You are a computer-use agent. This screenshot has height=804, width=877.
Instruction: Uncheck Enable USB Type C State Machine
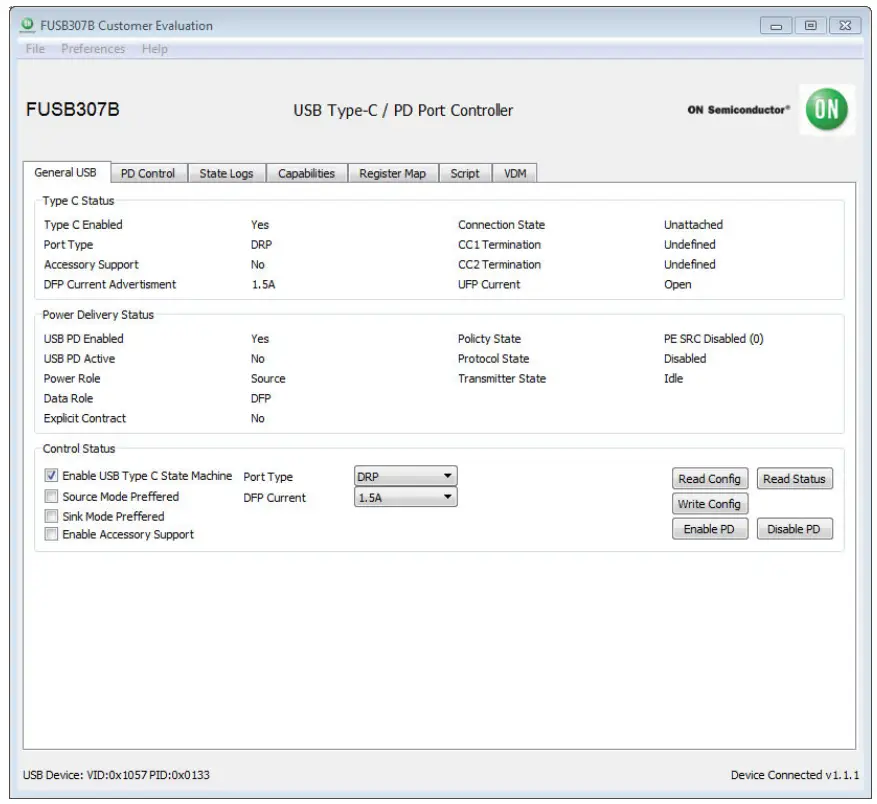point(52,476)
